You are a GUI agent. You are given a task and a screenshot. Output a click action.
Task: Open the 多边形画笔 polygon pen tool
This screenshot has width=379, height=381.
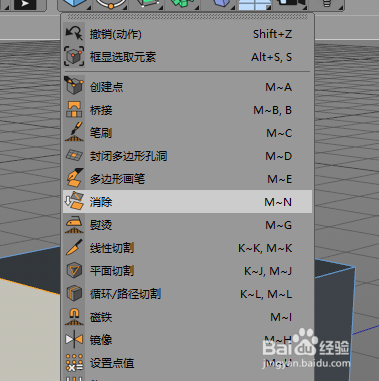coord(187,179)
